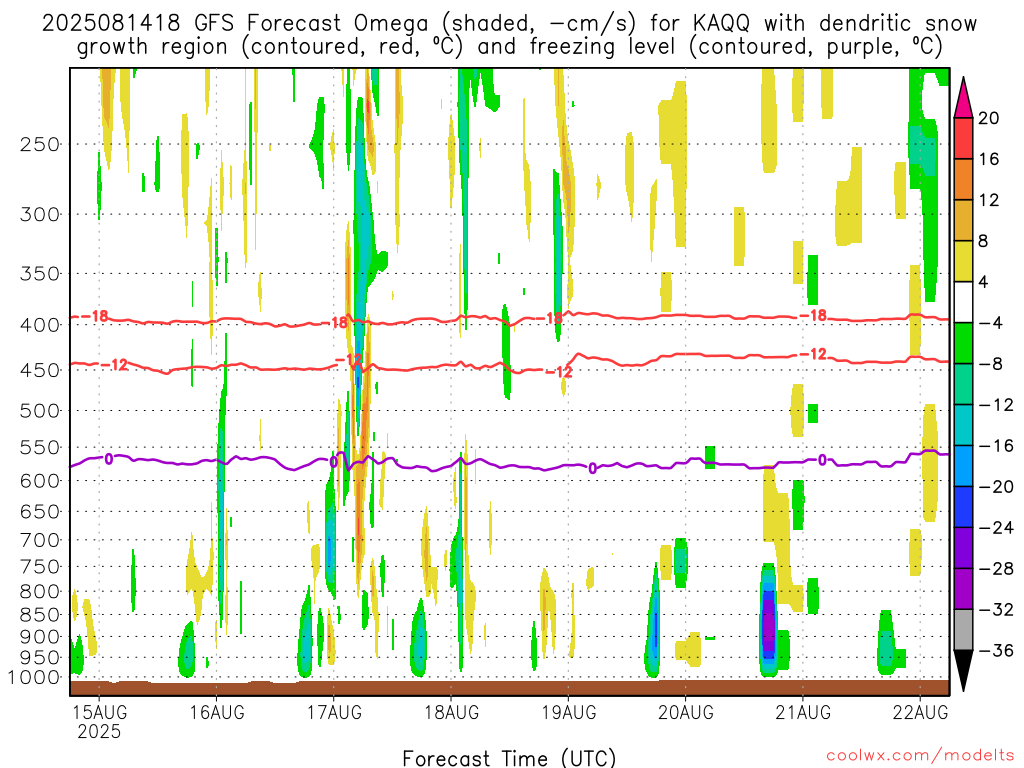Click the red color swatch in the legend
This screenshot has width=1024, height=768.
coord(963,138)
